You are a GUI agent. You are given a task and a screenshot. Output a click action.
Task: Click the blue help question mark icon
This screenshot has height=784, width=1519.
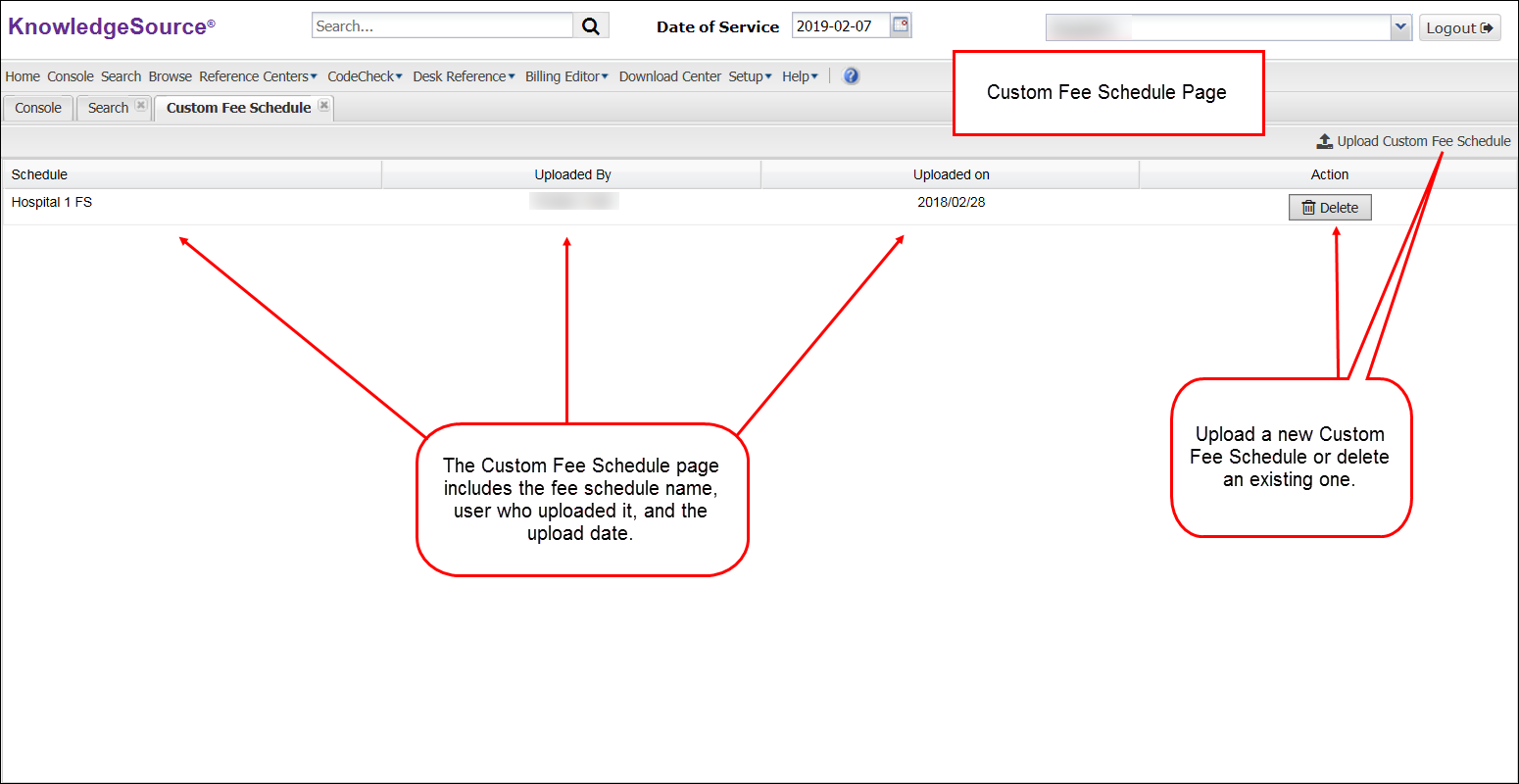[851, 76]
